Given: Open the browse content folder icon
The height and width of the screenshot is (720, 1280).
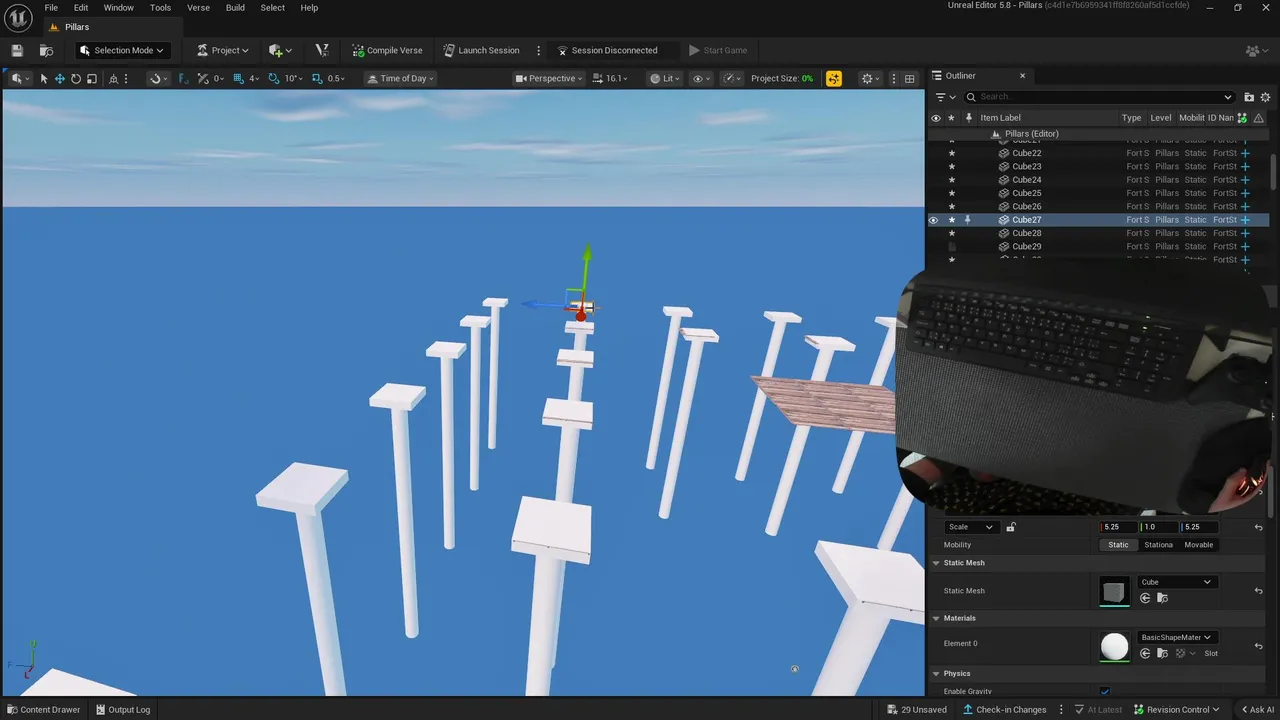Looking at the screenshot, I should tap(46, 50).
